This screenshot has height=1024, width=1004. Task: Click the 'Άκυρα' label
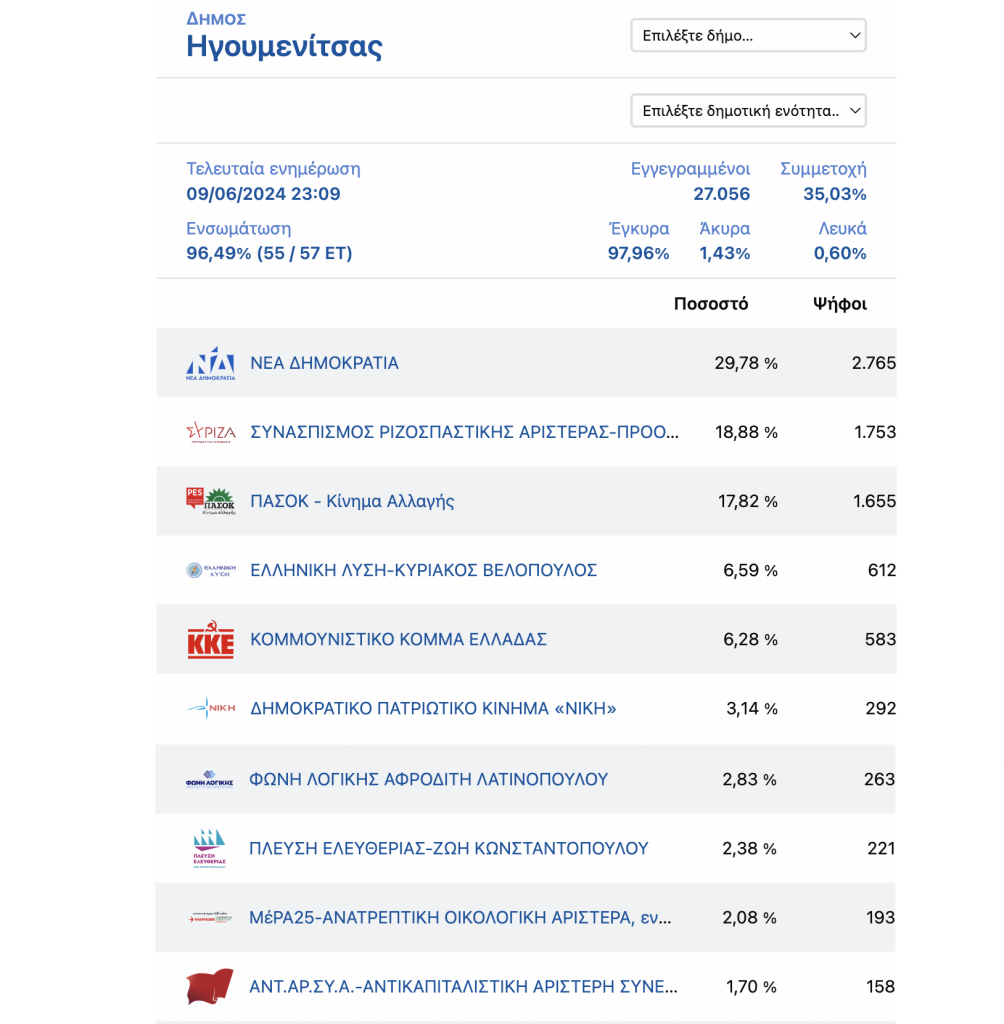[x=724, y=229]
